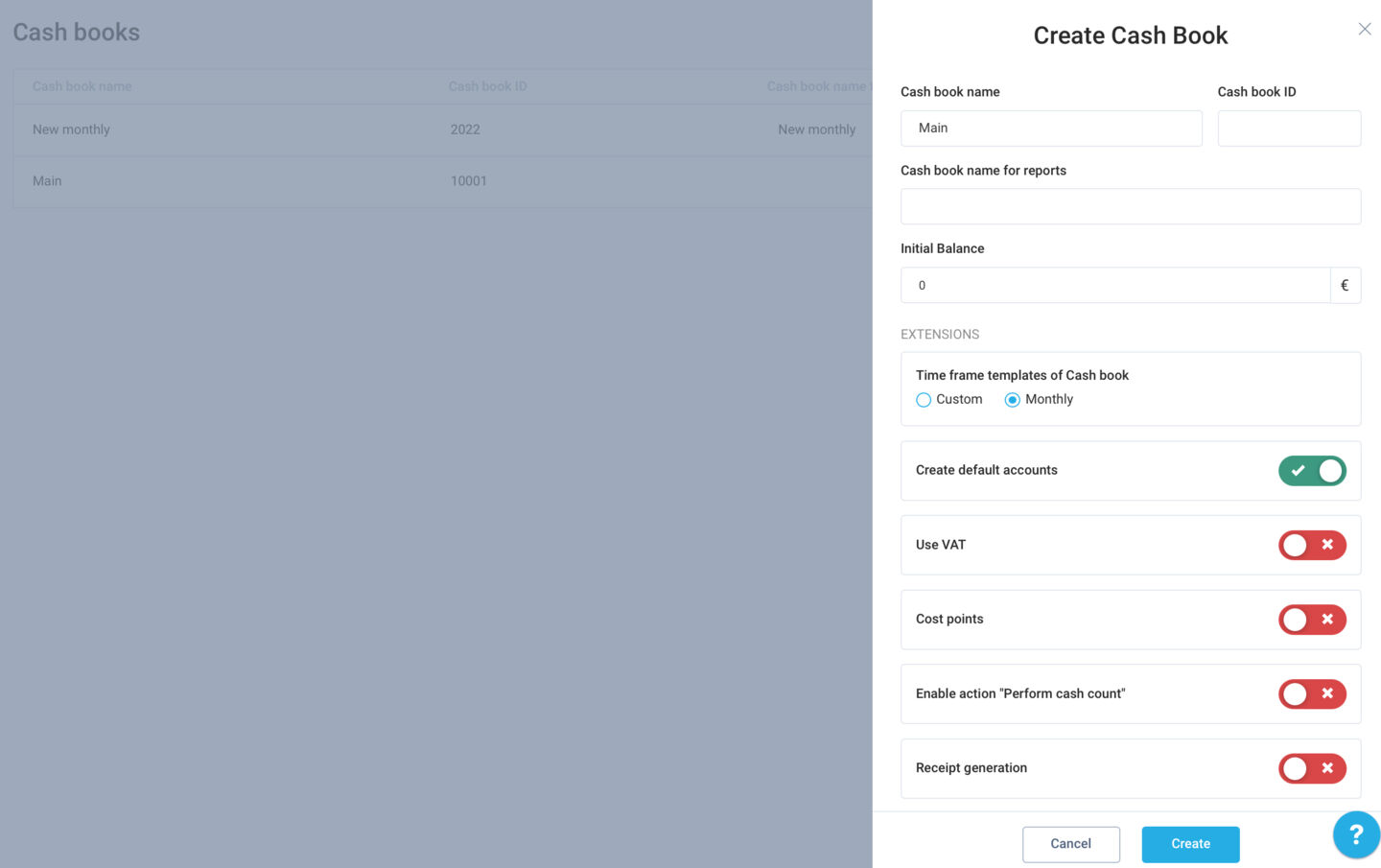Click Cash book name for reports field
This screenshot has width=1381, height=868.
(x=1131, y=206)
